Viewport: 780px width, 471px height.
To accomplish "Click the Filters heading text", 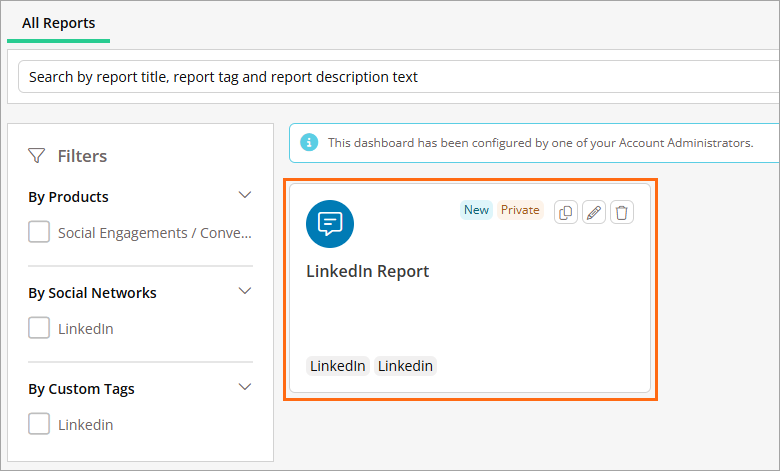I will pos(82,156).
